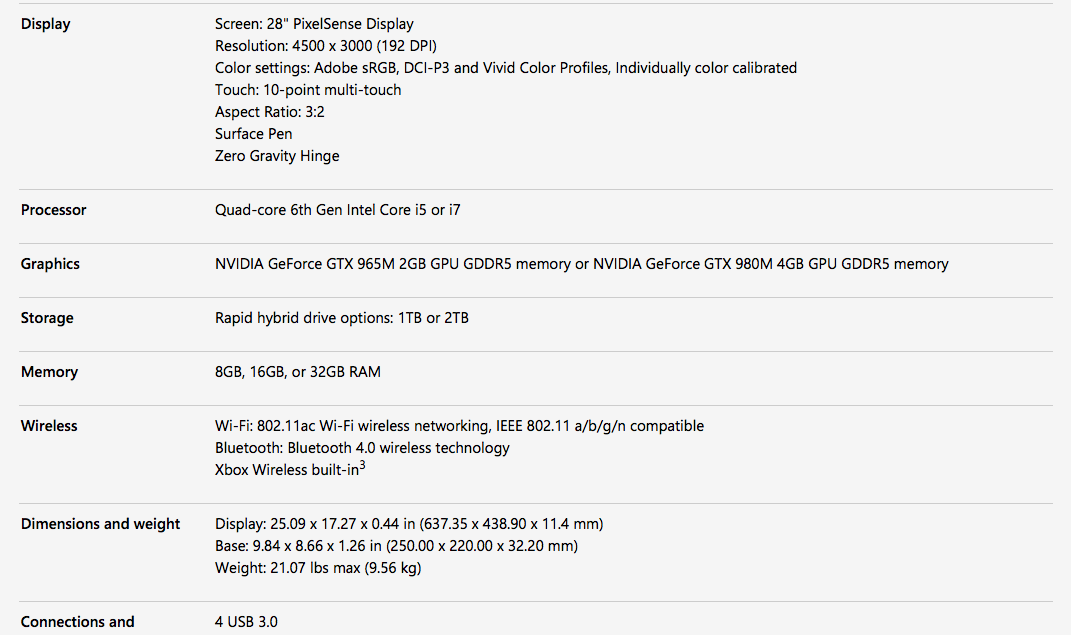Click the Connections and heading at bottom

[x=78, y=622]
